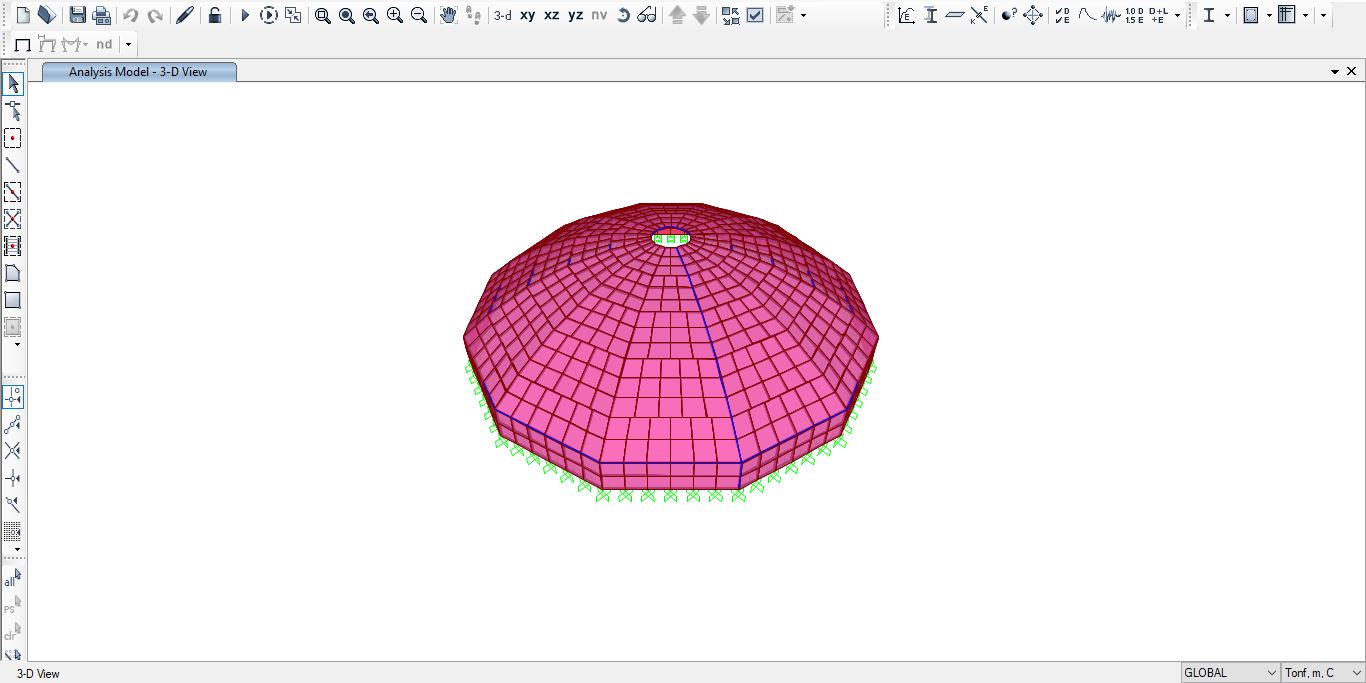The image size is (1366, 683).
Task: Zoom in one step
Action: tap(394, 15)
